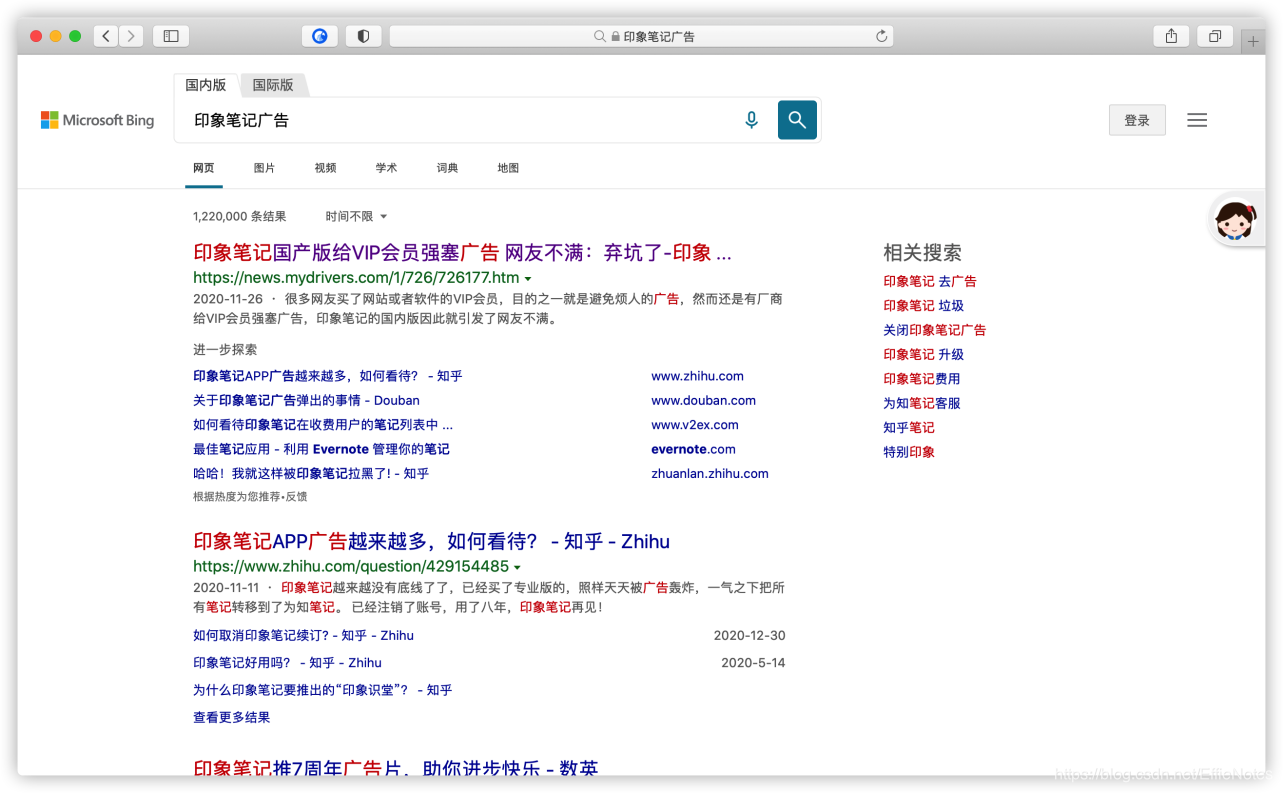Related search 特别印象
Image resolution: width=1283 pixels, height=793 pixels.
pos(909,452)
